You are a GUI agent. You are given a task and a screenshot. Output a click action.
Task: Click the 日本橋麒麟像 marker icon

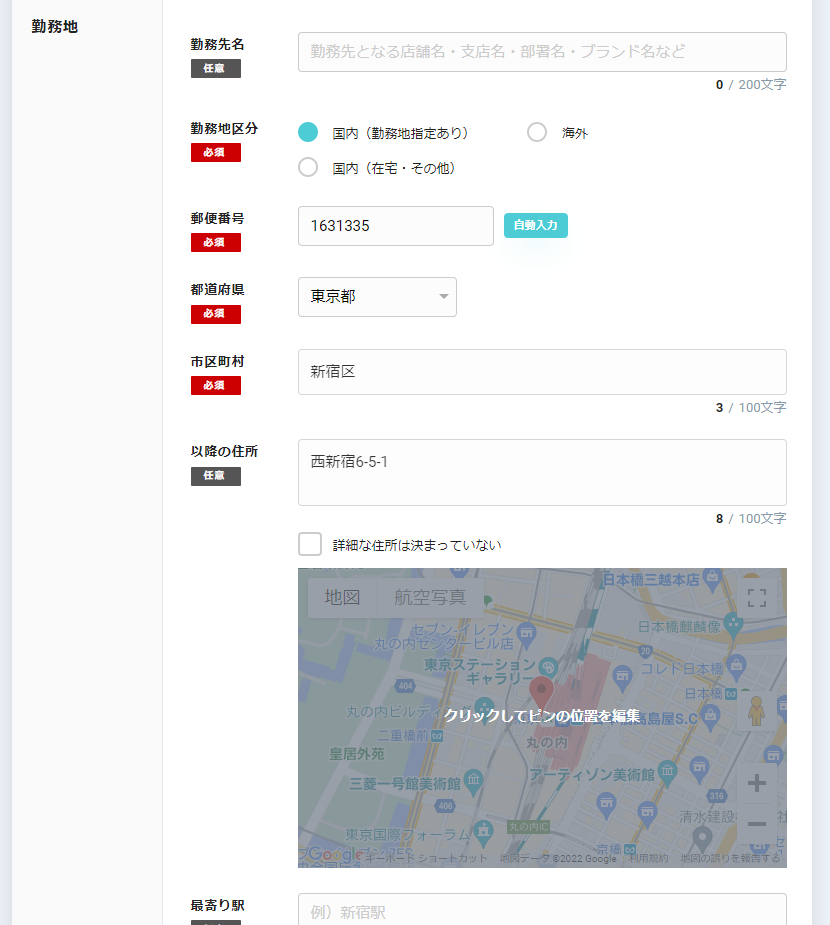coord(733,625)
